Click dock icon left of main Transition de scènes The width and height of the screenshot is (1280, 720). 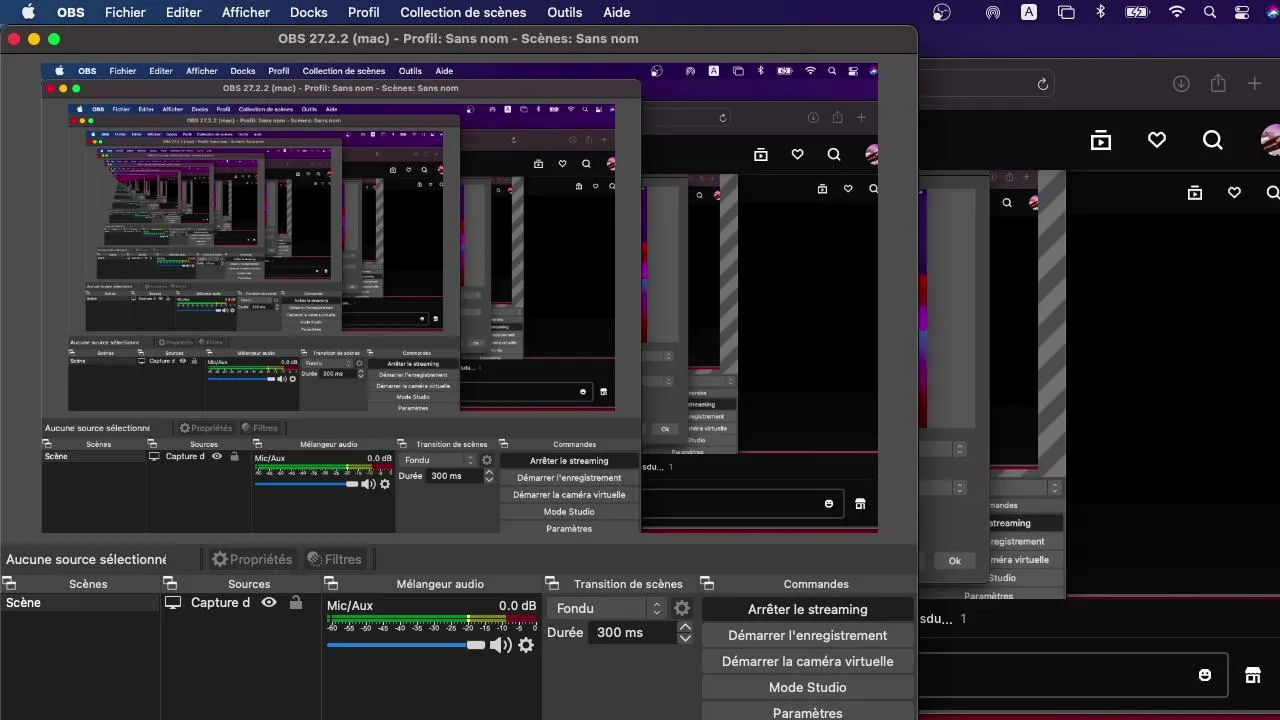(x=551, y=583)
